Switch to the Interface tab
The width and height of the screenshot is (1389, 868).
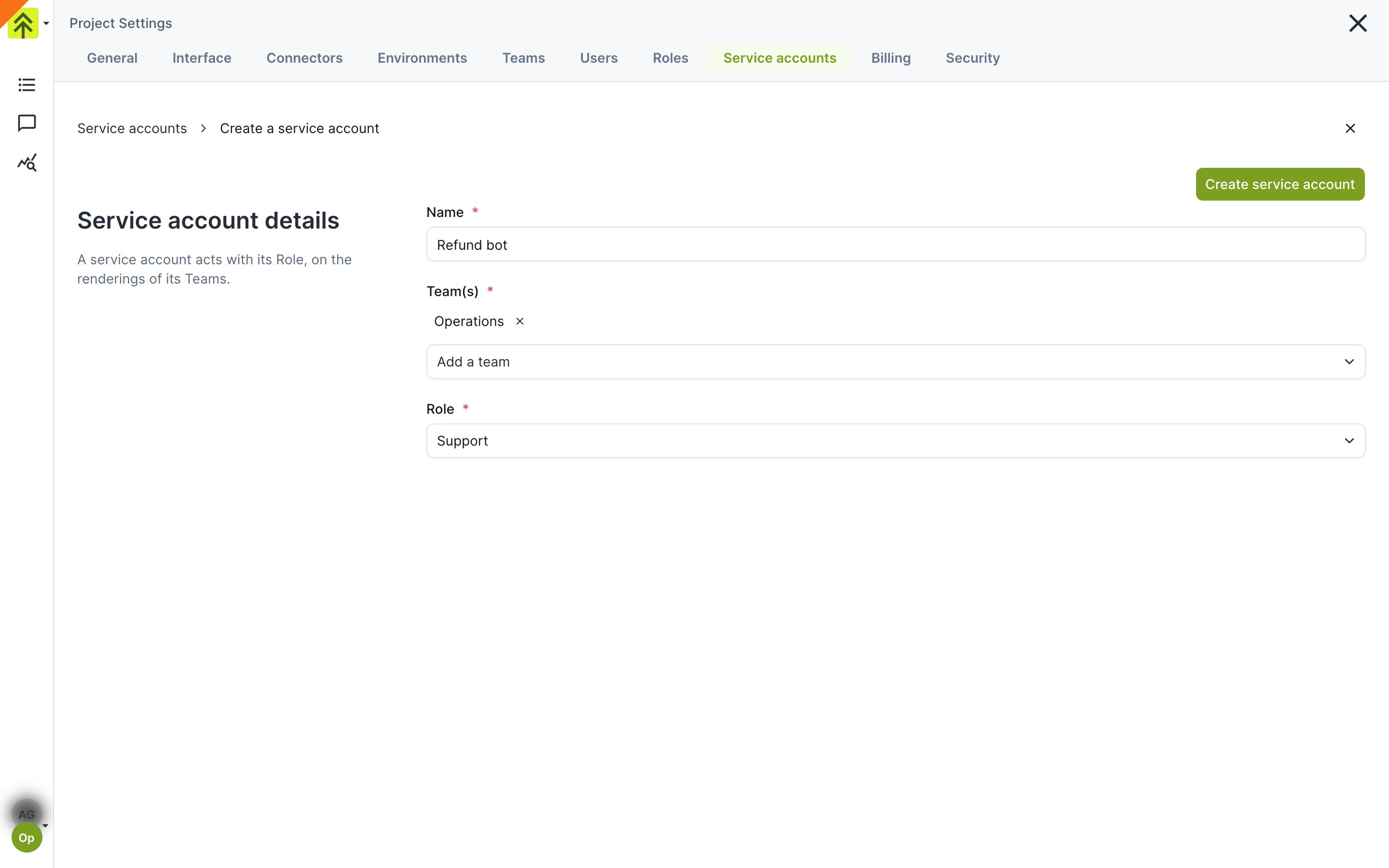click(x=202, y=58)
